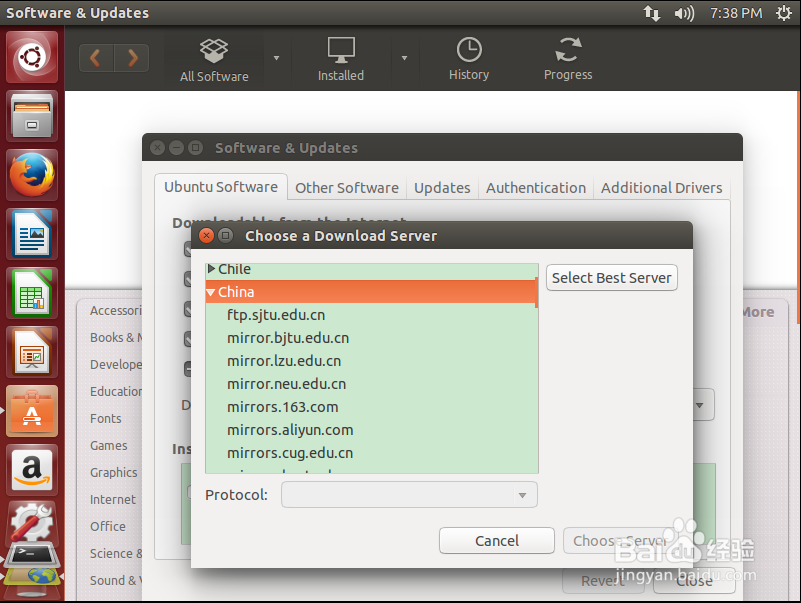Select the China country row
Viewport: 801px width, 603px height.
coord(371,292)
